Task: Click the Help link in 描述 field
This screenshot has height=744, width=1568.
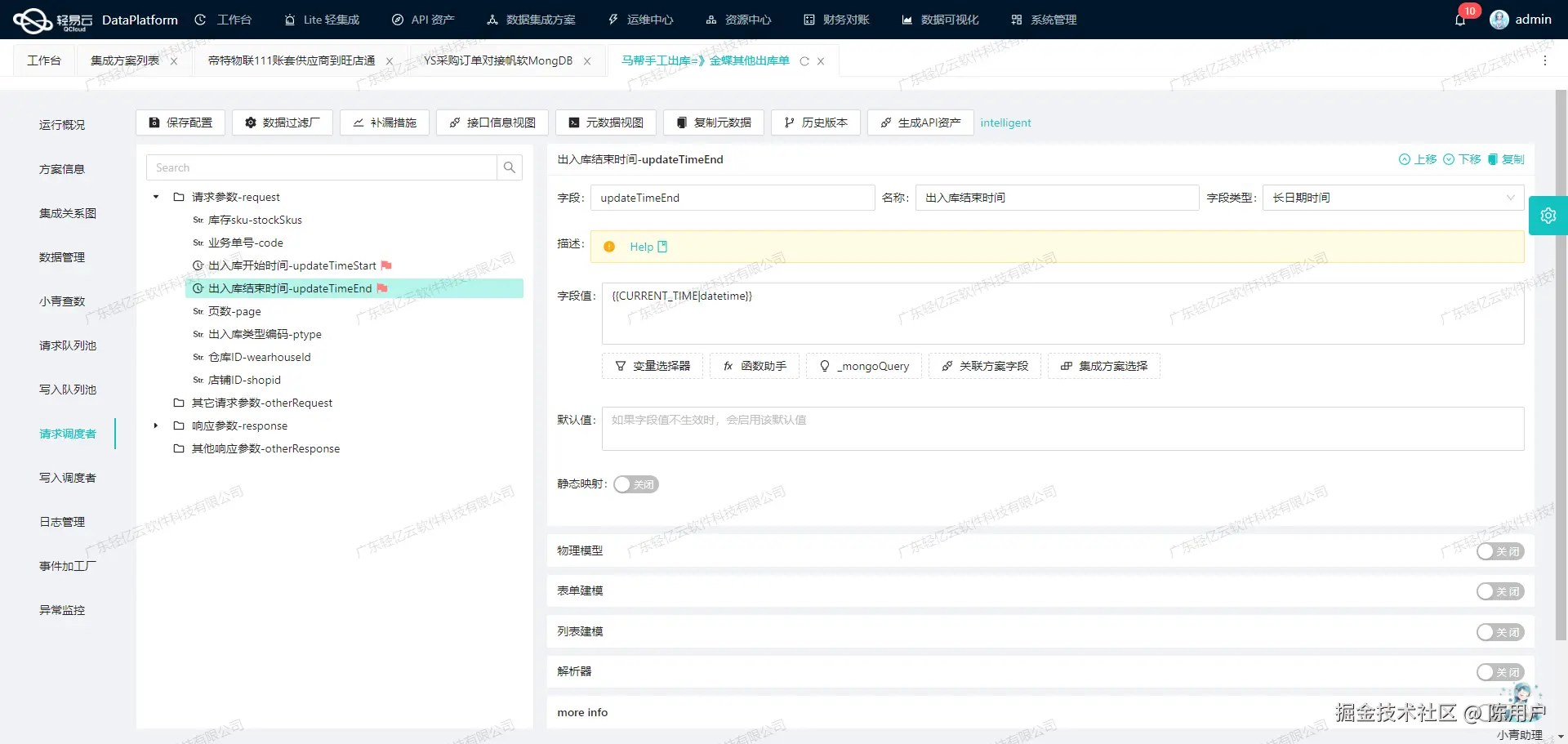Action: tap(643, 246)
